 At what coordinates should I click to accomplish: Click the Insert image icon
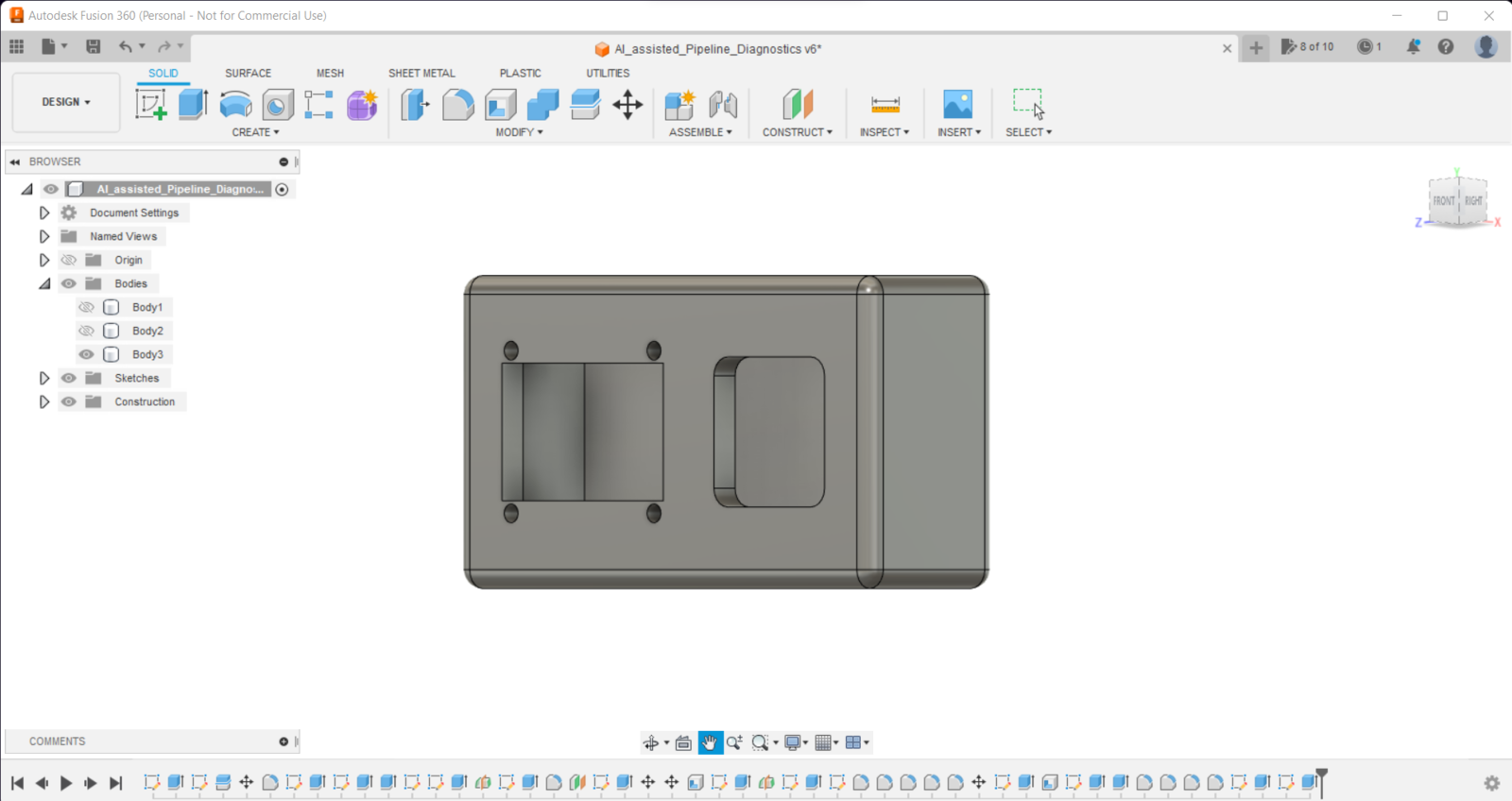[957, 104]
